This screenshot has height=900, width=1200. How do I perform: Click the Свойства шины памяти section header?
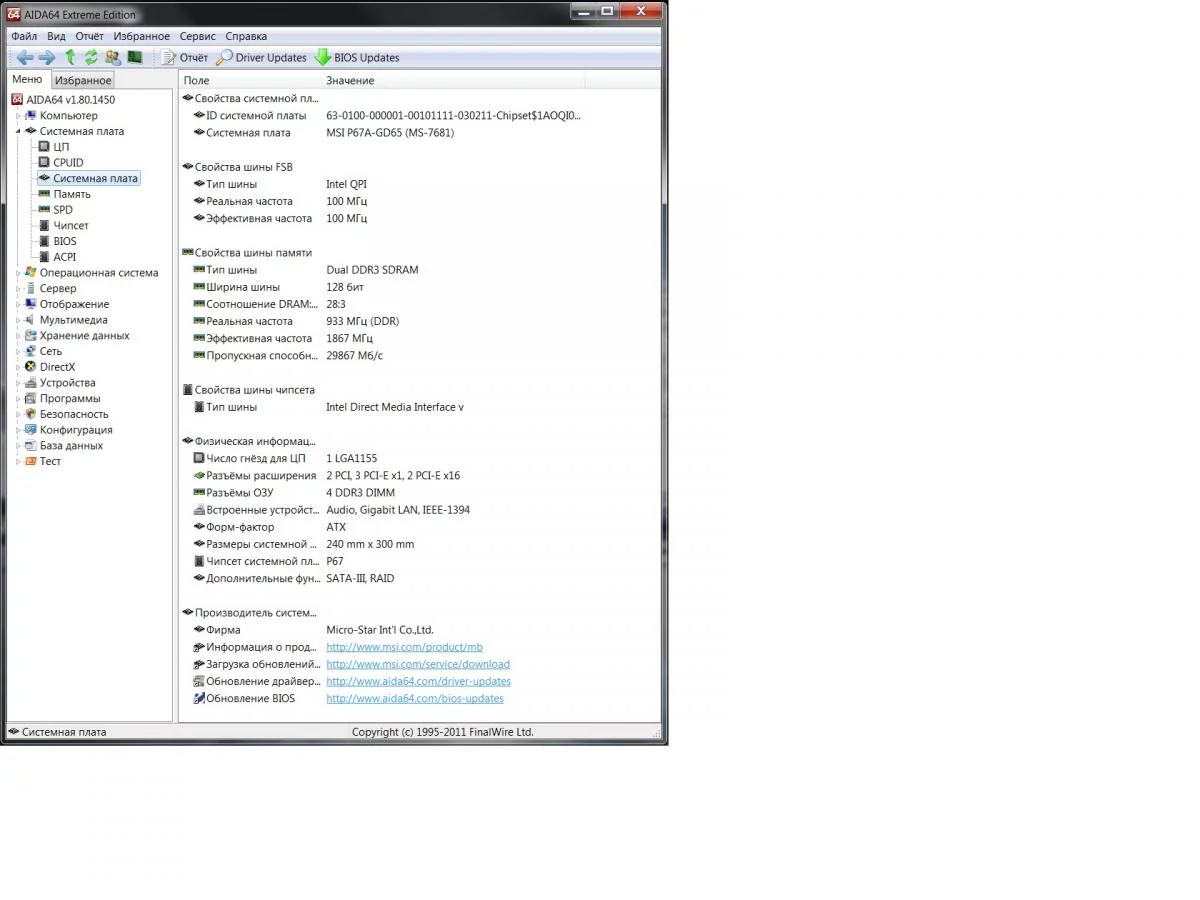[x=247, y=253]
